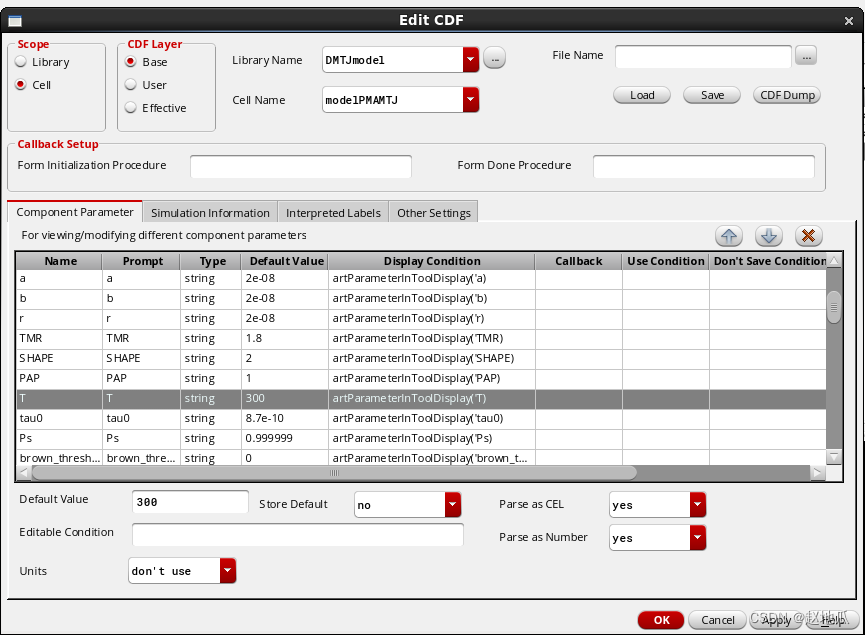The height and width of the screenshot is (635, 865).
Task: Open the Interpreted Labels tab
Action: click(333, 213)
